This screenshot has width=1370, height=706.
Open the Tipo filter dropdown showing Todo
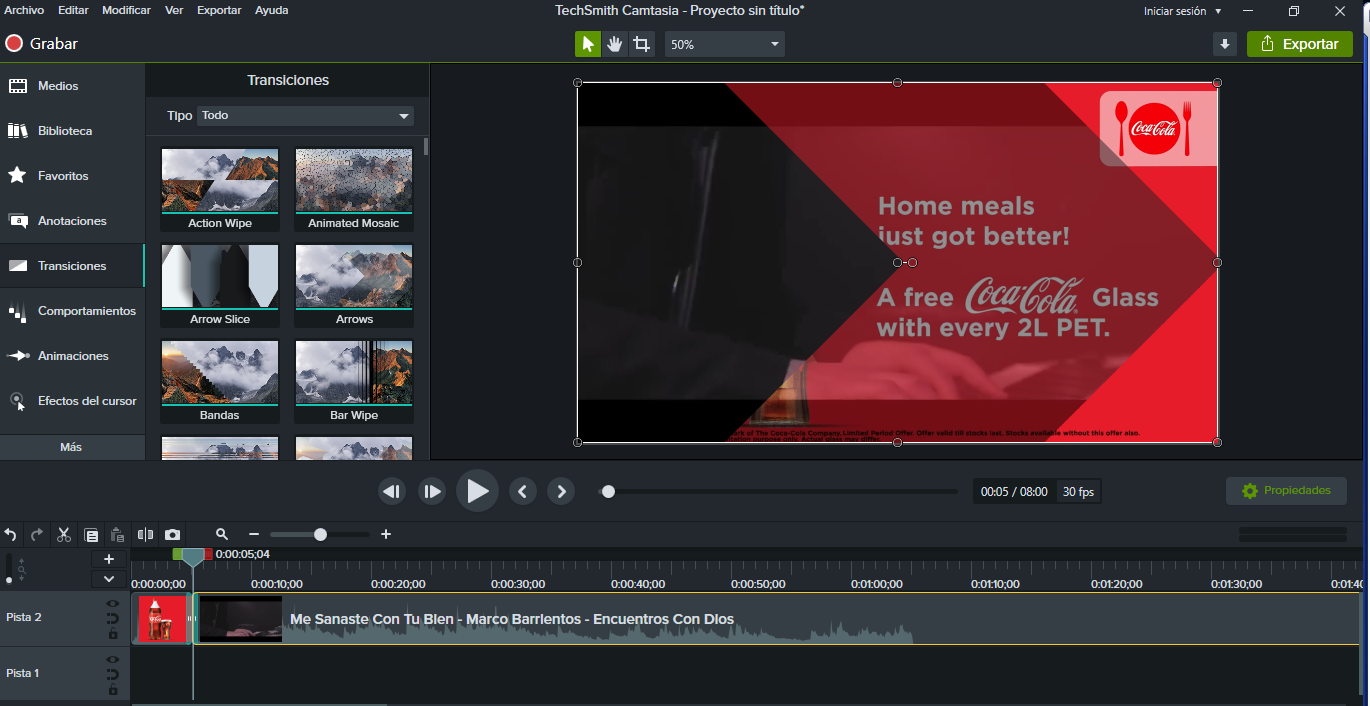305,116
